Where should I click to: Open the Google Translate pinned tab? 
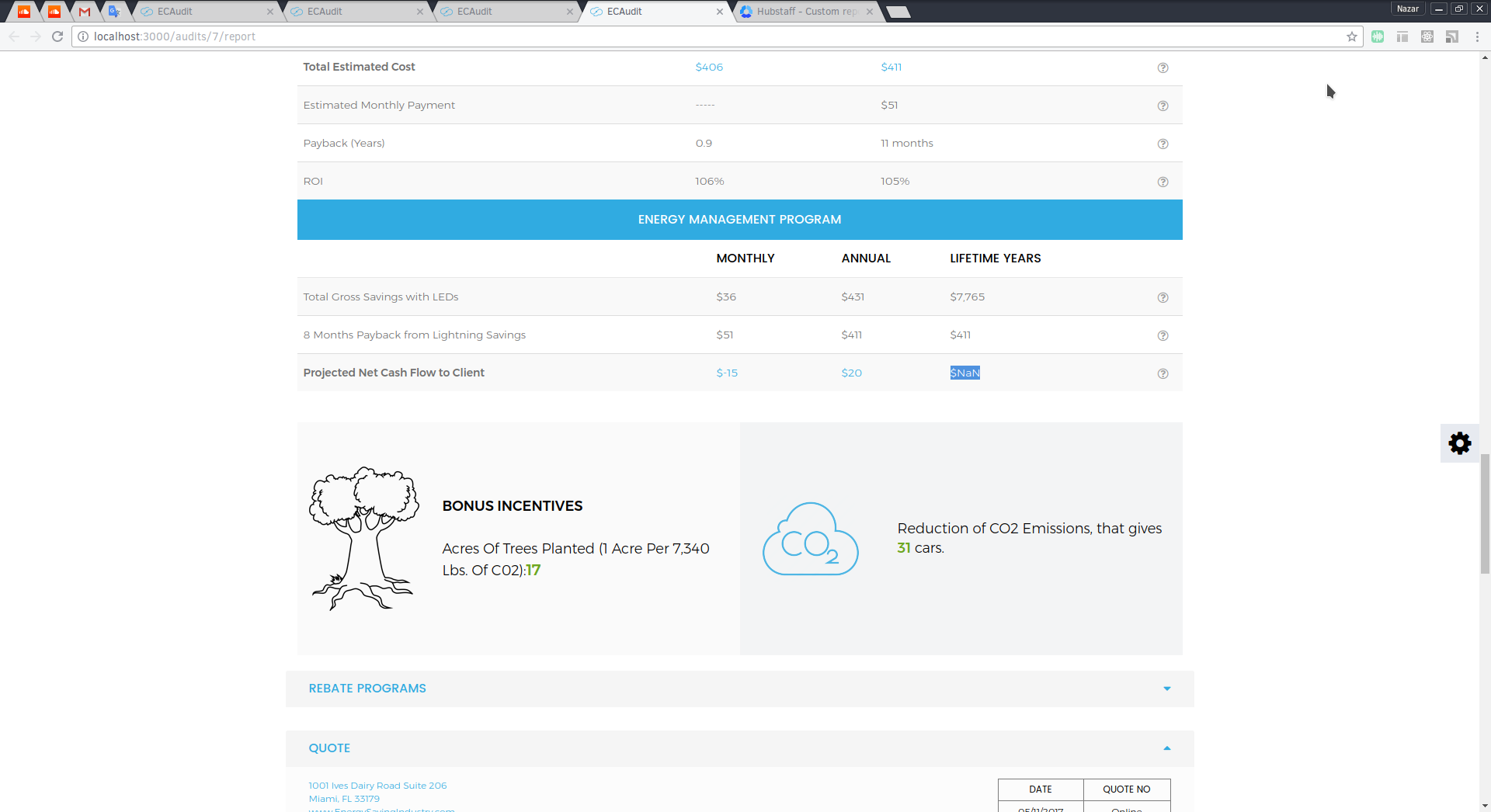[114, 12]
